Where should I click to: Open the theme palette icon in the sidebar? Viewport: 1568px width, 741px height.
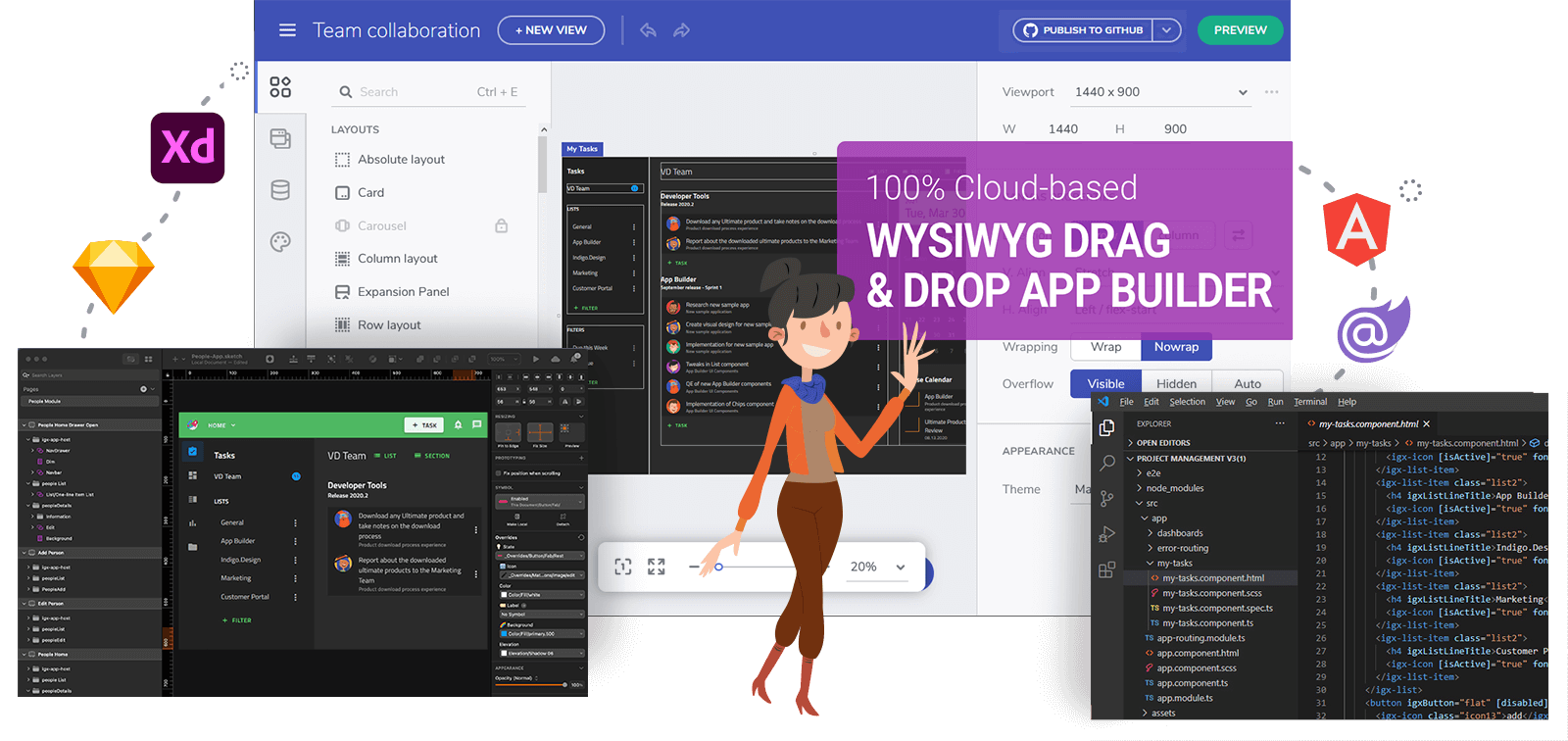(280, 242)
